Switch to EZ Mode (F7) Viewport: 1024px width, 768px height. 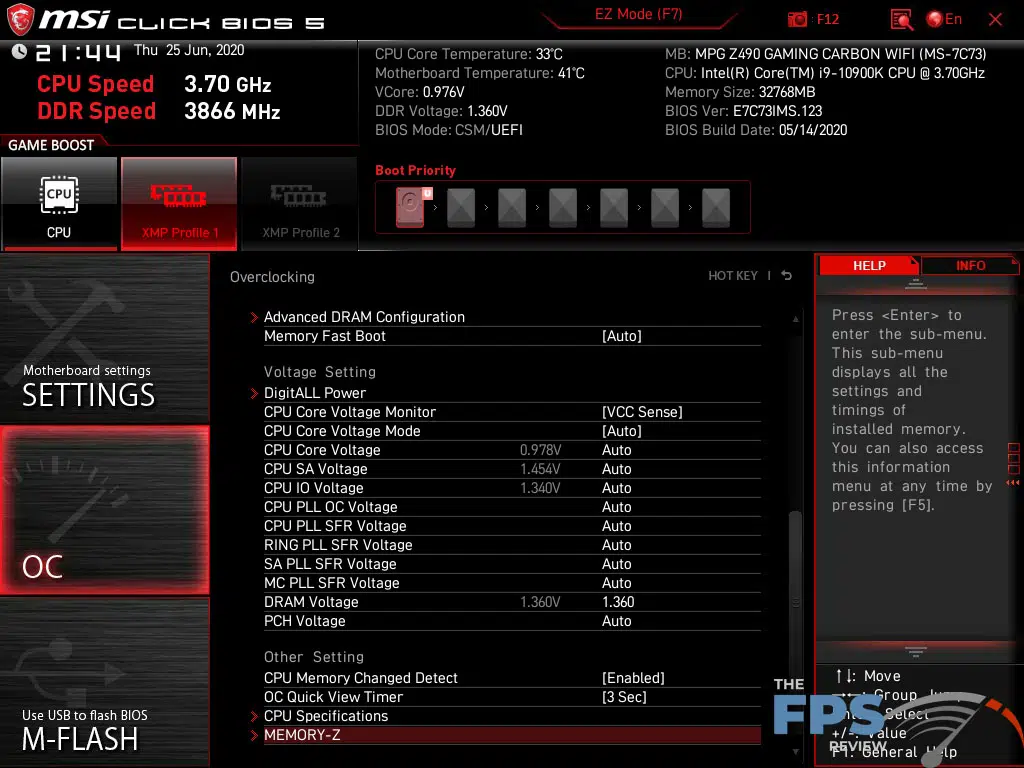point(638,14)
